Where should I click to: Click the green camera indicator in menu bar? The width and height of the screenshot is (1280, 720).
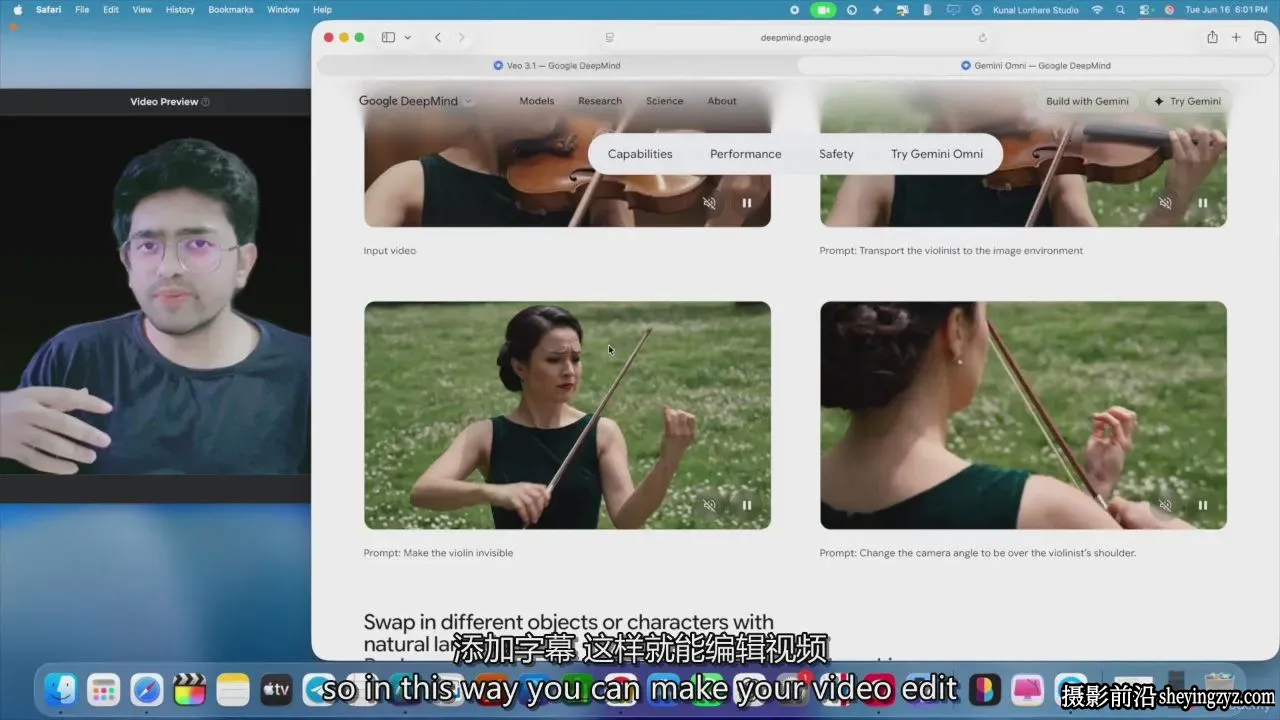pyautogui.click(x=823, y=10)
